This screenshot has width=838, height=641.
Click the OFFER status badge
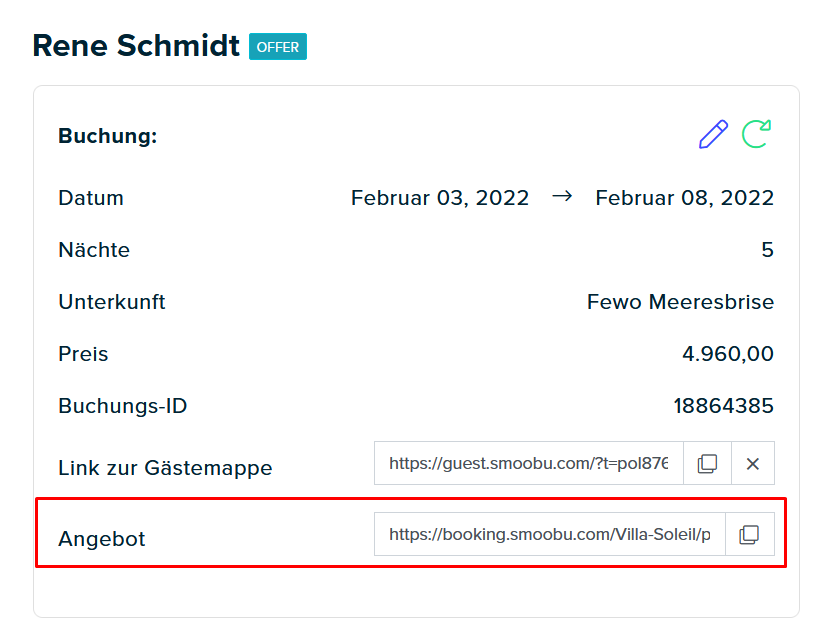click(x=278, y=47)
